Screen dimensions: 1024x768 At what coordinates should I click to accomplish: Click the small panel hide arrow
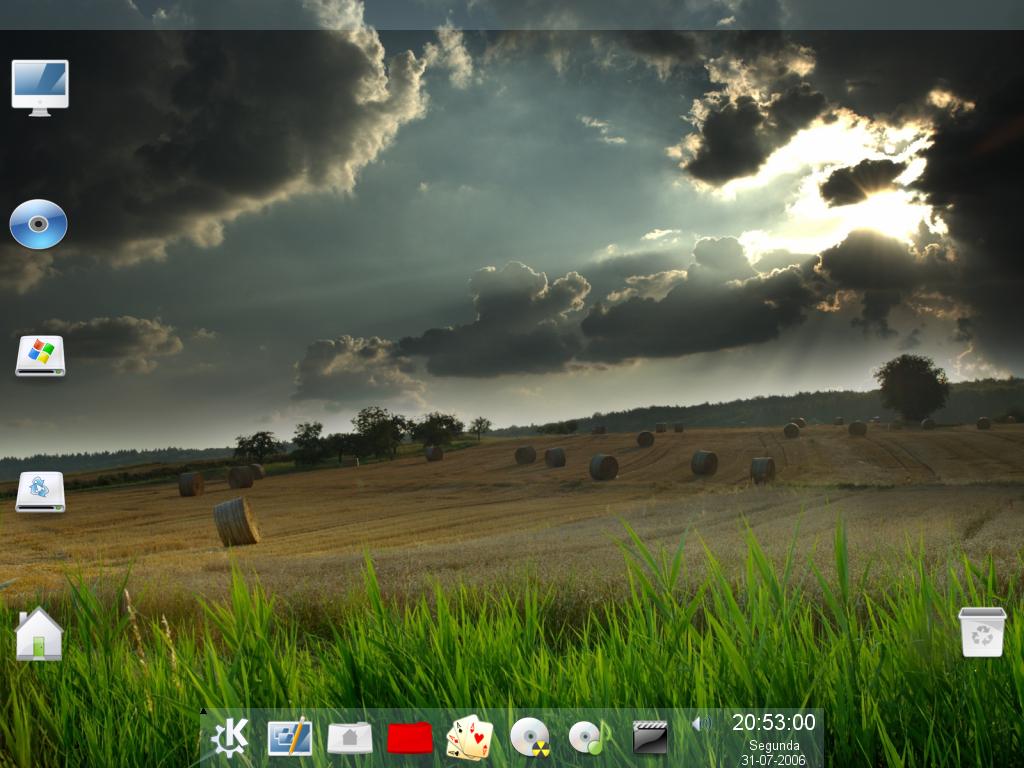(x=203, y=711)
